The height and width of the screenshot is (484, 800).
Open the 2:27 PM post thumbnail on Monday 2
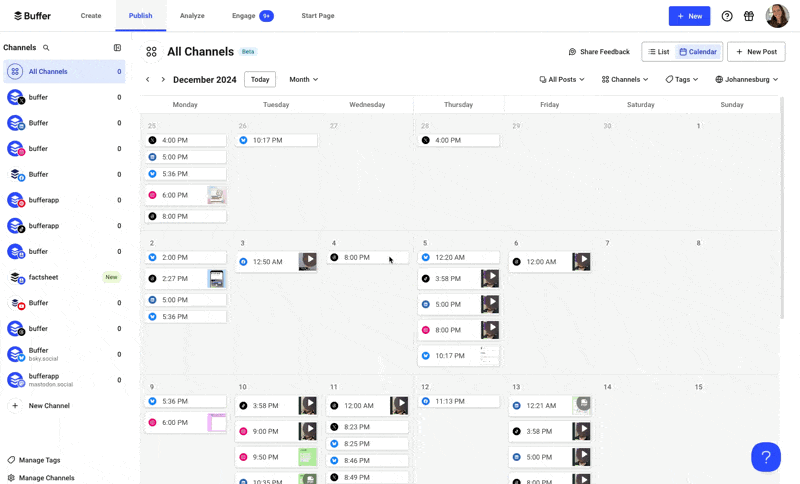point(217,279)
